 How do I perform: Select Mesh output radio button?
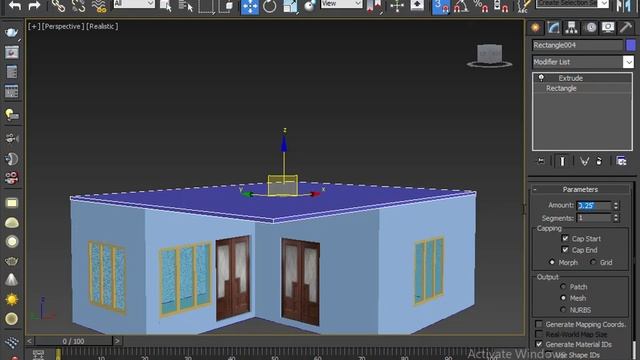[x=563, y=298]
